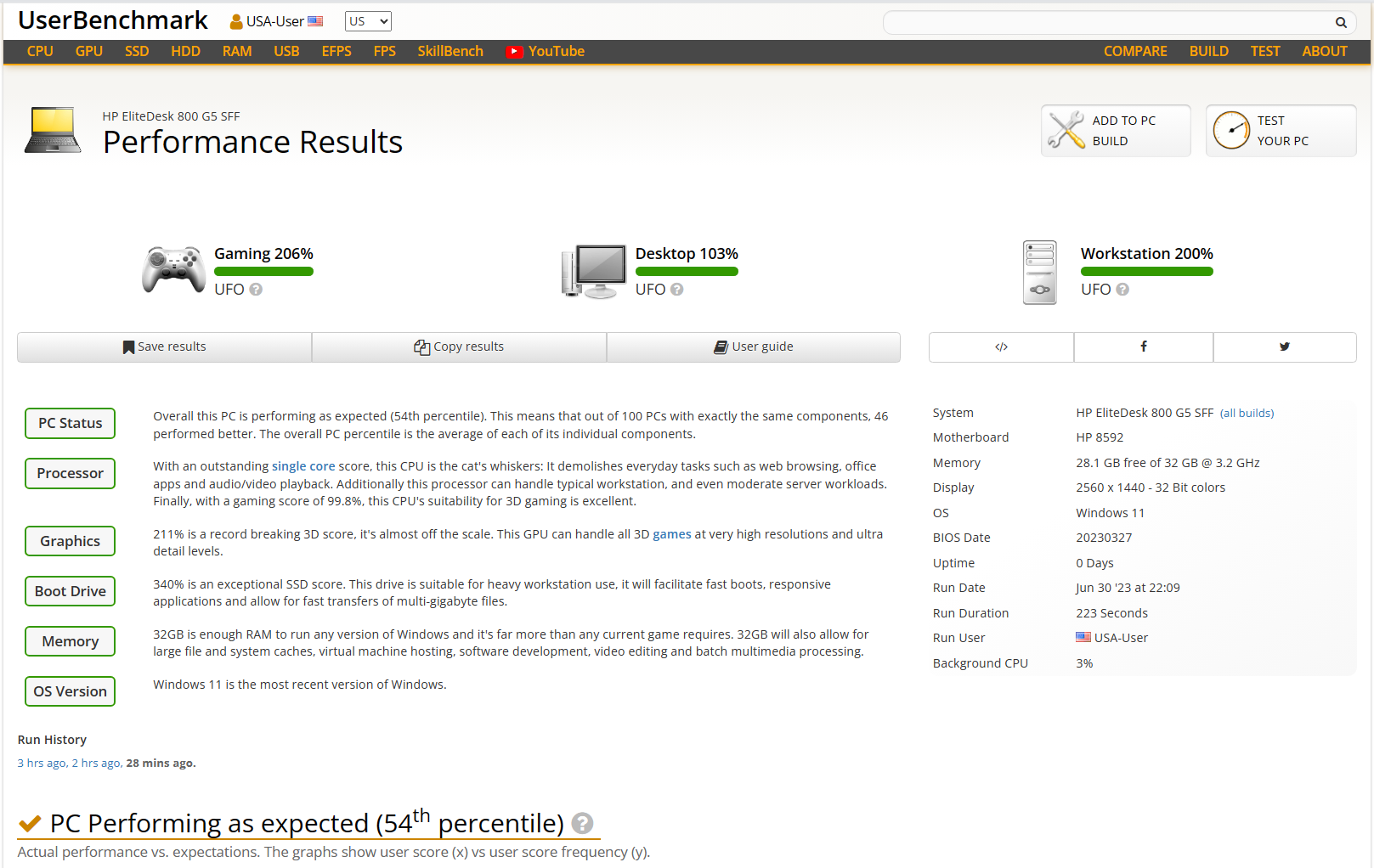Open the HDD menu
This screenshot has width=1374, height=868.
point(185,51)
